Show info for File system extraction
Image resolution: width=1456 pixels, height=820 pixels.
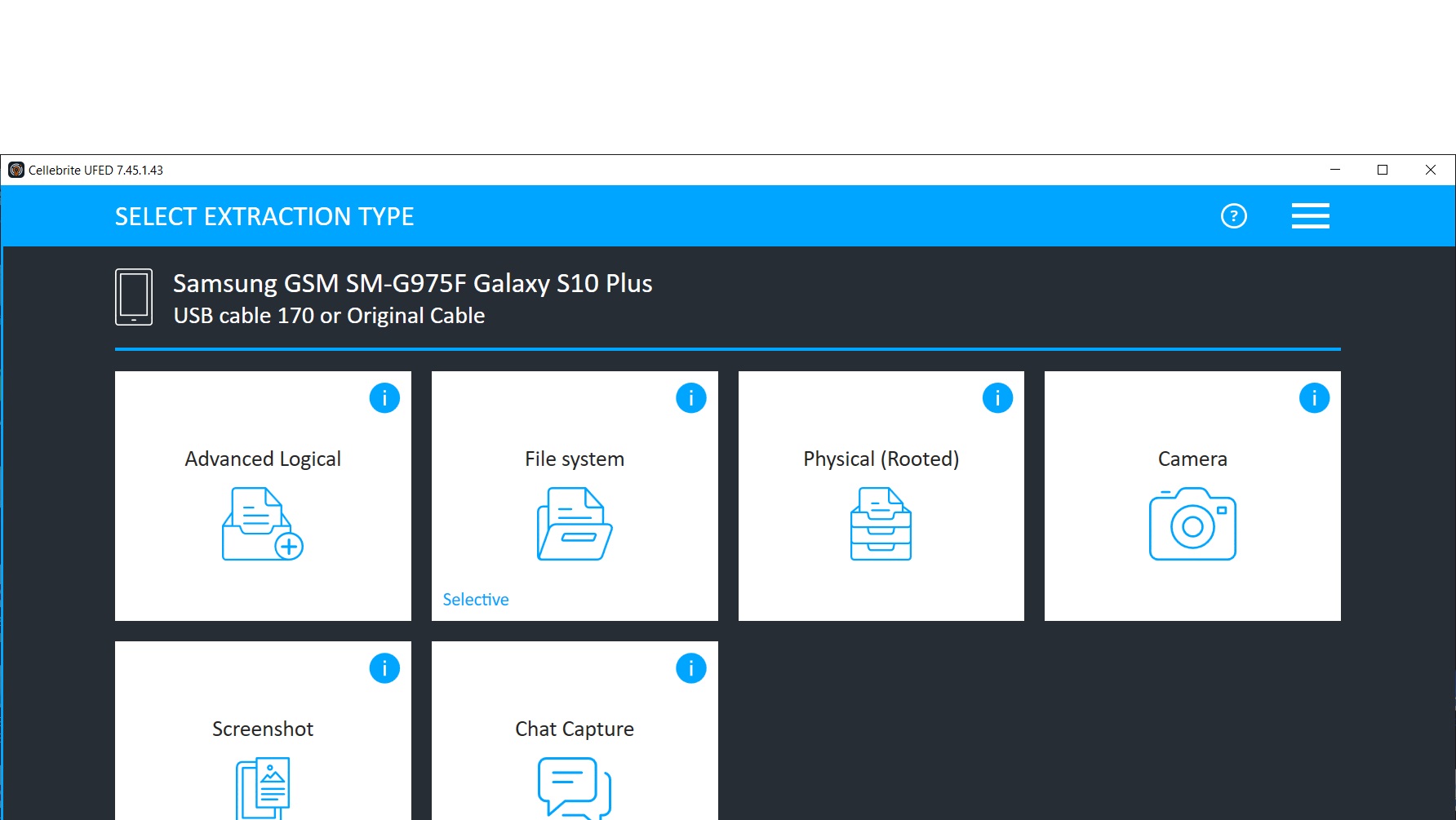(690, 398)
